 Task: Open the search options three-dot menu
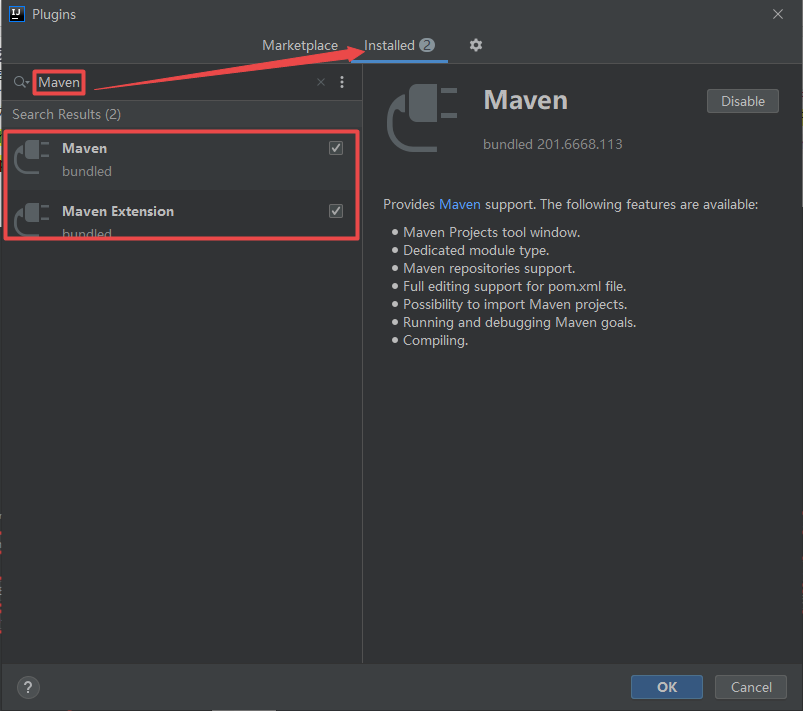(x=342, y=82)
